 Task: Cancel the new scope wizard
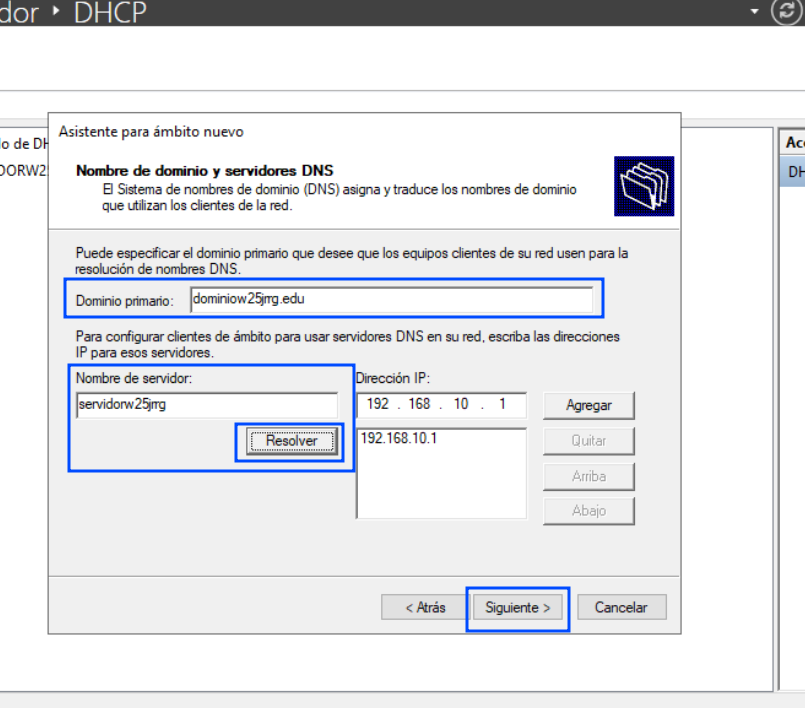click(x=622, y=607)
